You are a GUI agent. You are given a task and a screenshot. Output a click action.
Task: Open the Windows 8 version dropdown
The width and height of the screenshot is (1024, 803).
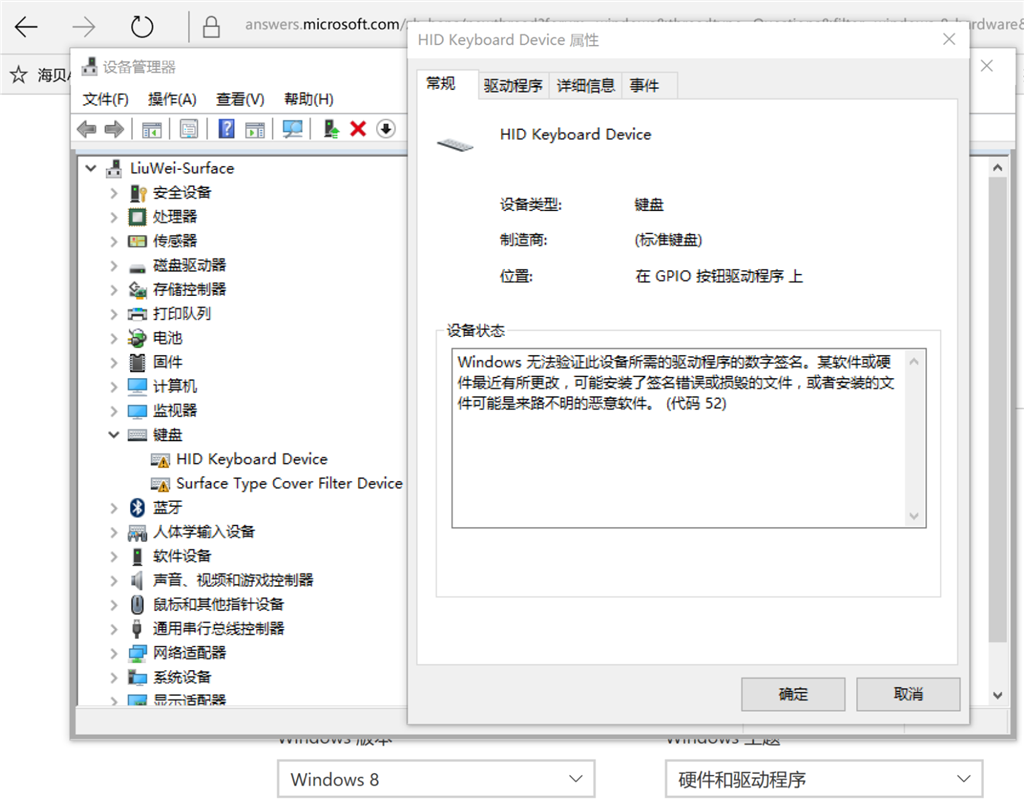click(436, 779)
